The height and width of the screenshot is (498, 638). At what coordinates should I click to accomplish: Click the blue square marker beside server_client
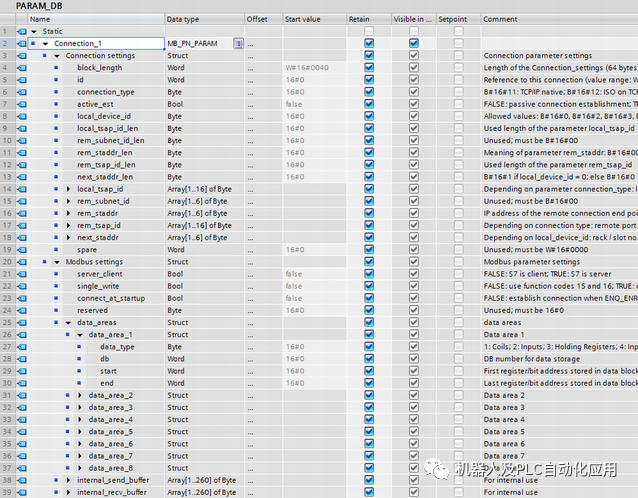click(56, 274)
